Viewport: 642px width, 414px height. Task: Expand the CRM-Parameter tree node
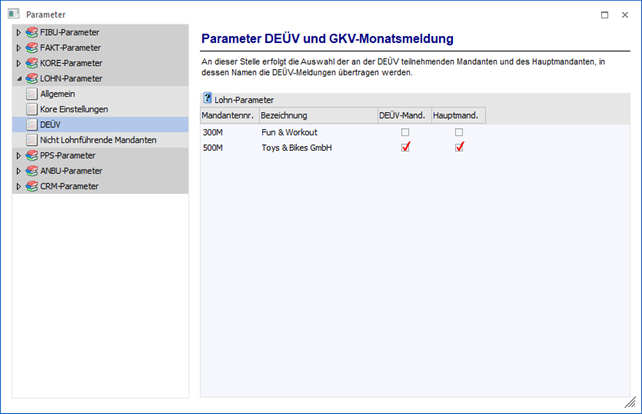coord(18,186)
